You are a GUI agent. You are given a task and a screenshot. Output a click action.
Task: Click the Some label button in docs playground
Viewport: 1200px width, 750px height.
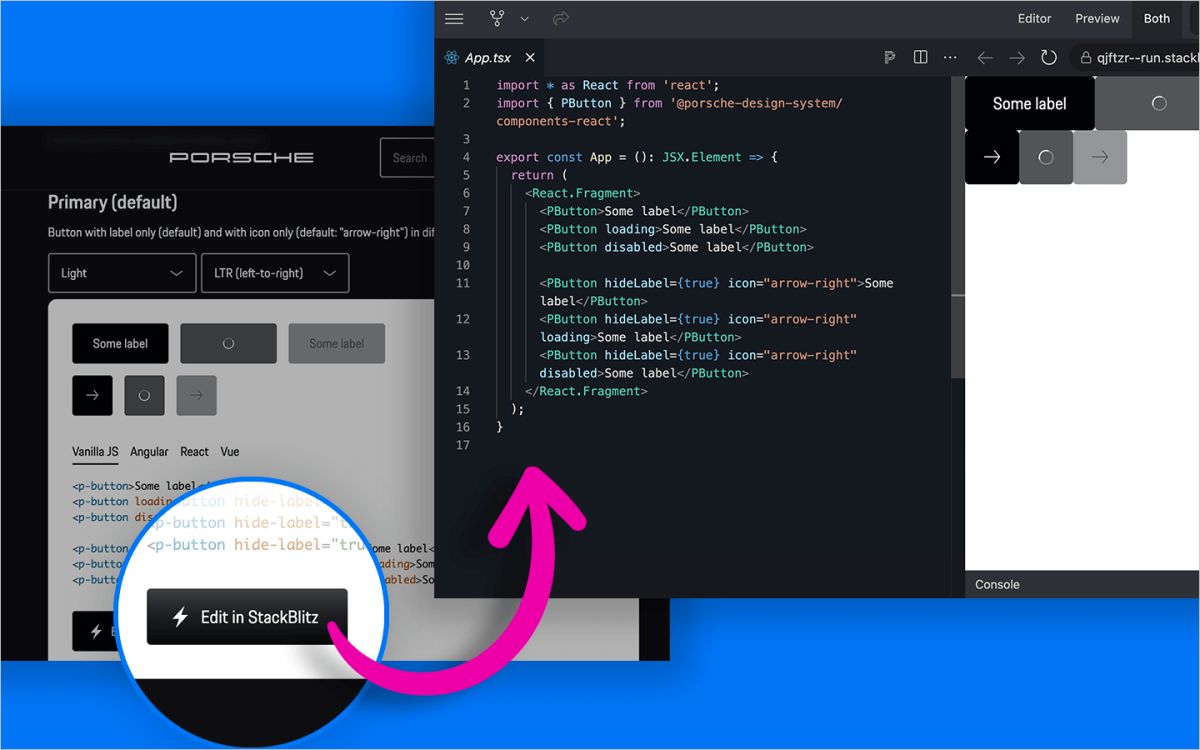coord(120,343)
